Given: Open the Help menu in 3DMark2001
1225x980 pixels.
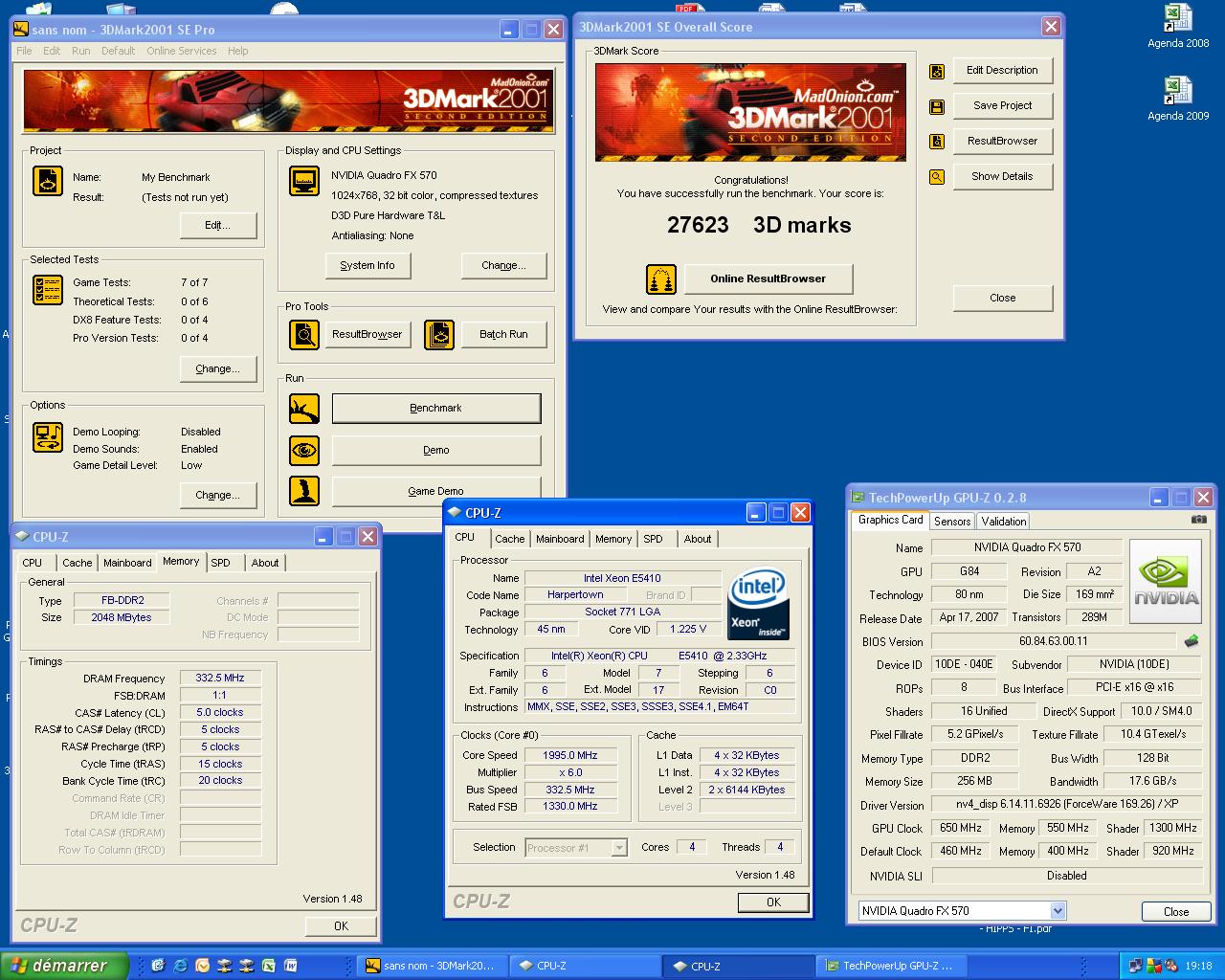Looking at the screenshot, I should (237, 51).
